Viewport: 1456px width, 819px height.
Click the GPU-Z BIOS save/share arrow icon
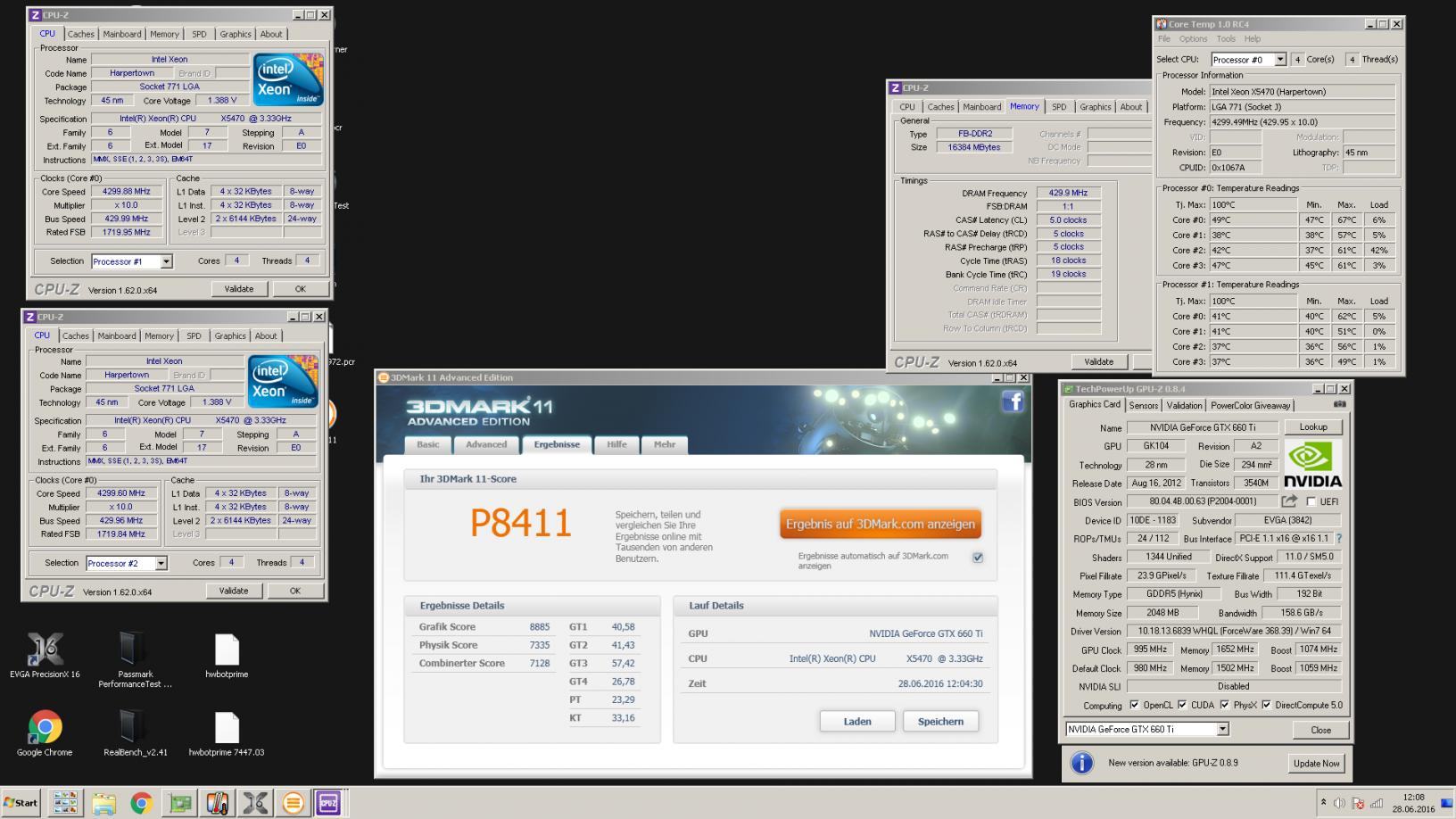tap(1289, 501)
